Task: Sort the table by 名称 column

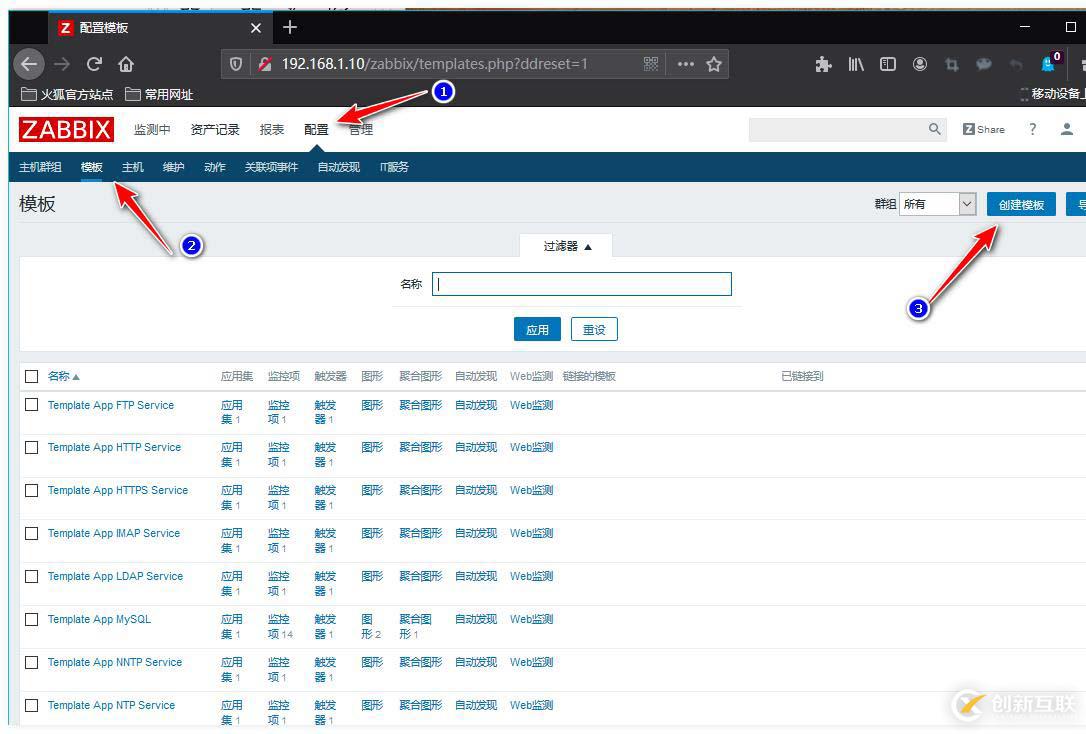Action: coord(63,376)
